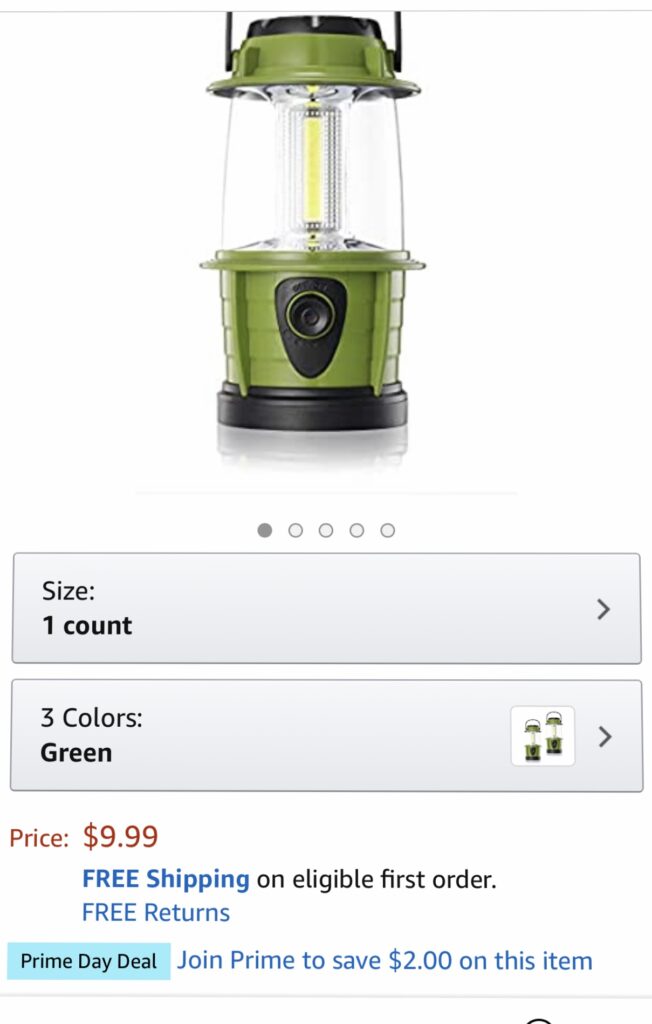Open the Size 1 count selector
The image size is (652, 1024).
(326, 609)
